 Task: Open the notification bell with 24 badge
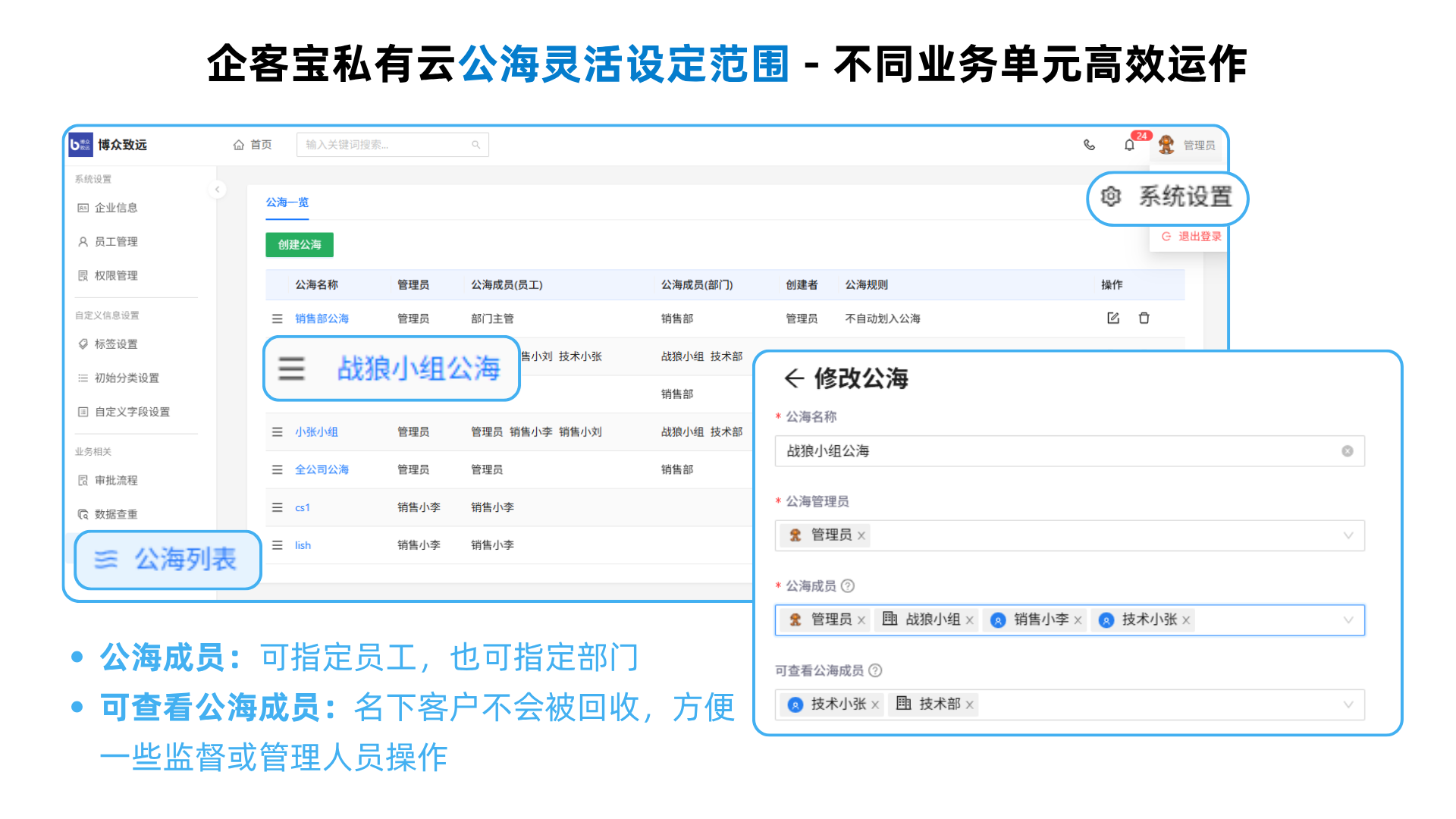coord(1129,145)
